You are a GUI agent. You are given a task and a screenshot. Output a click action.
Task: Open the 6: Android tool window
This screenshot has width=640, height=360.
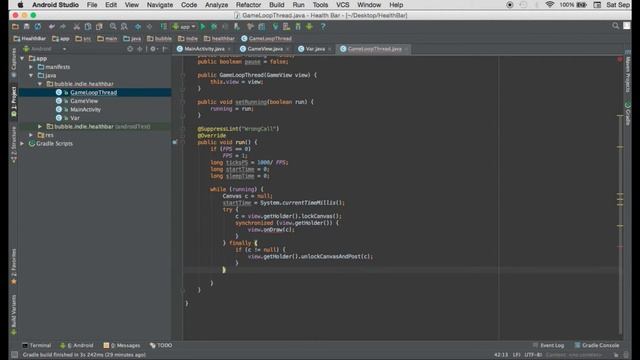pos(77,346)
